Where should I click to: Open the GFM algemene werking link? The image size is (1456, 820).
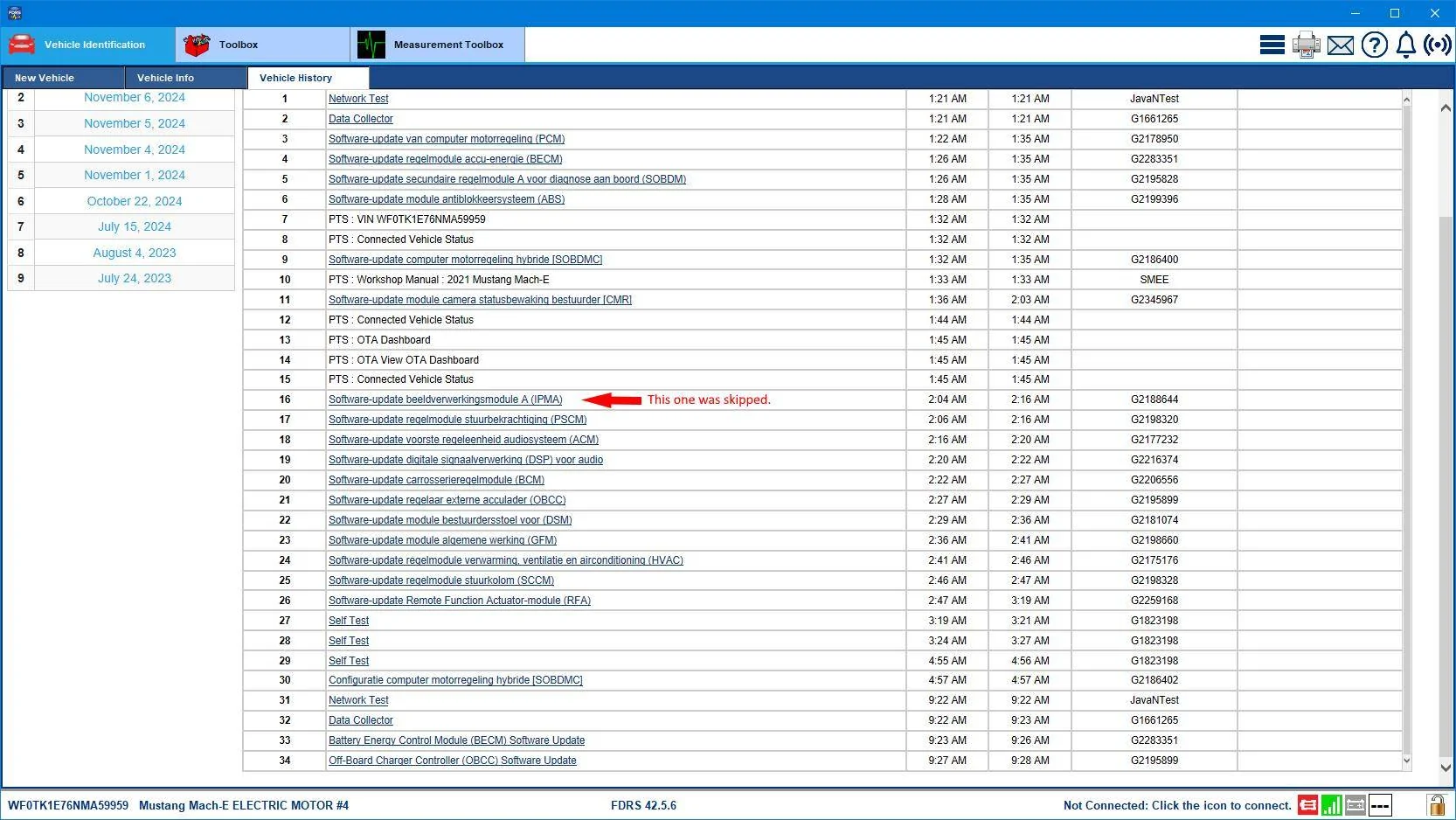coord(443,540)
